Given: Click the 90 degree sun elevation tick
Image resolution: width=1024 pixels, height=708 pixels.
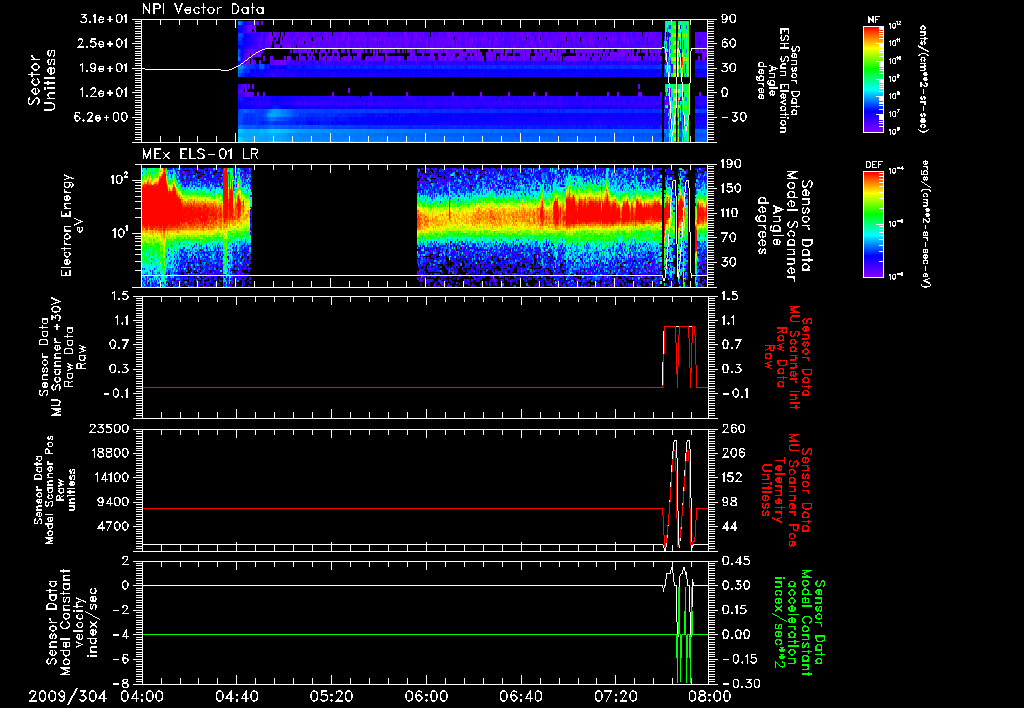Looking at the screenshot, I should coord(729,19).
